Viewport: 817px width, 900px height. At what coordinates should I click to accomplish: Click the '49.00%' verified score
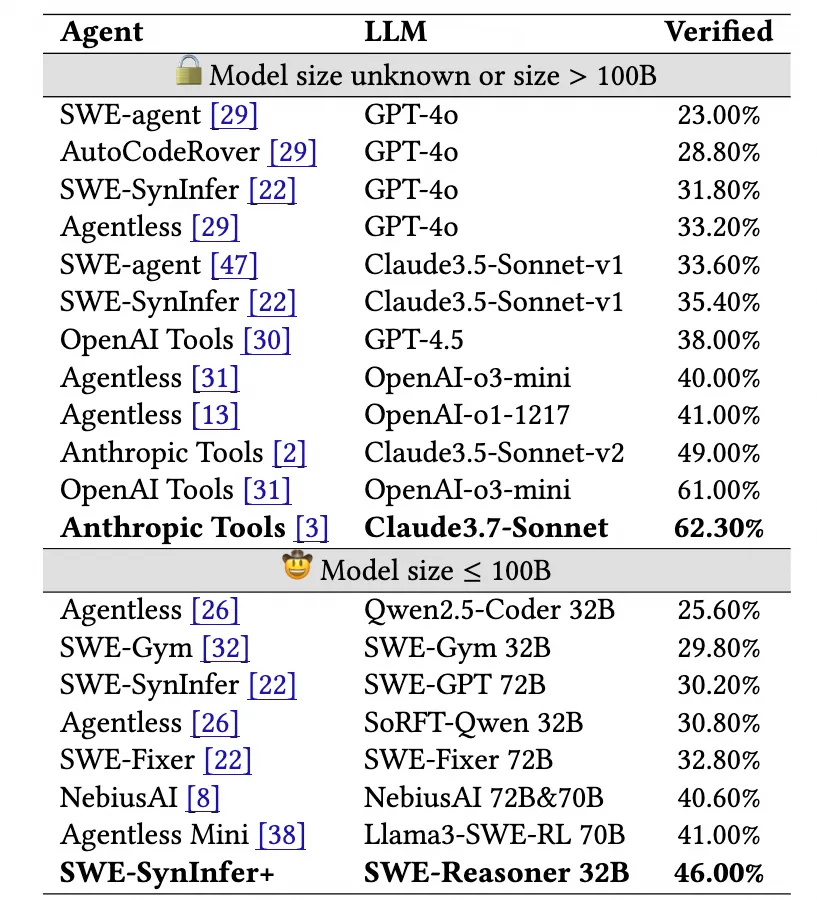(x=719, y=453)
